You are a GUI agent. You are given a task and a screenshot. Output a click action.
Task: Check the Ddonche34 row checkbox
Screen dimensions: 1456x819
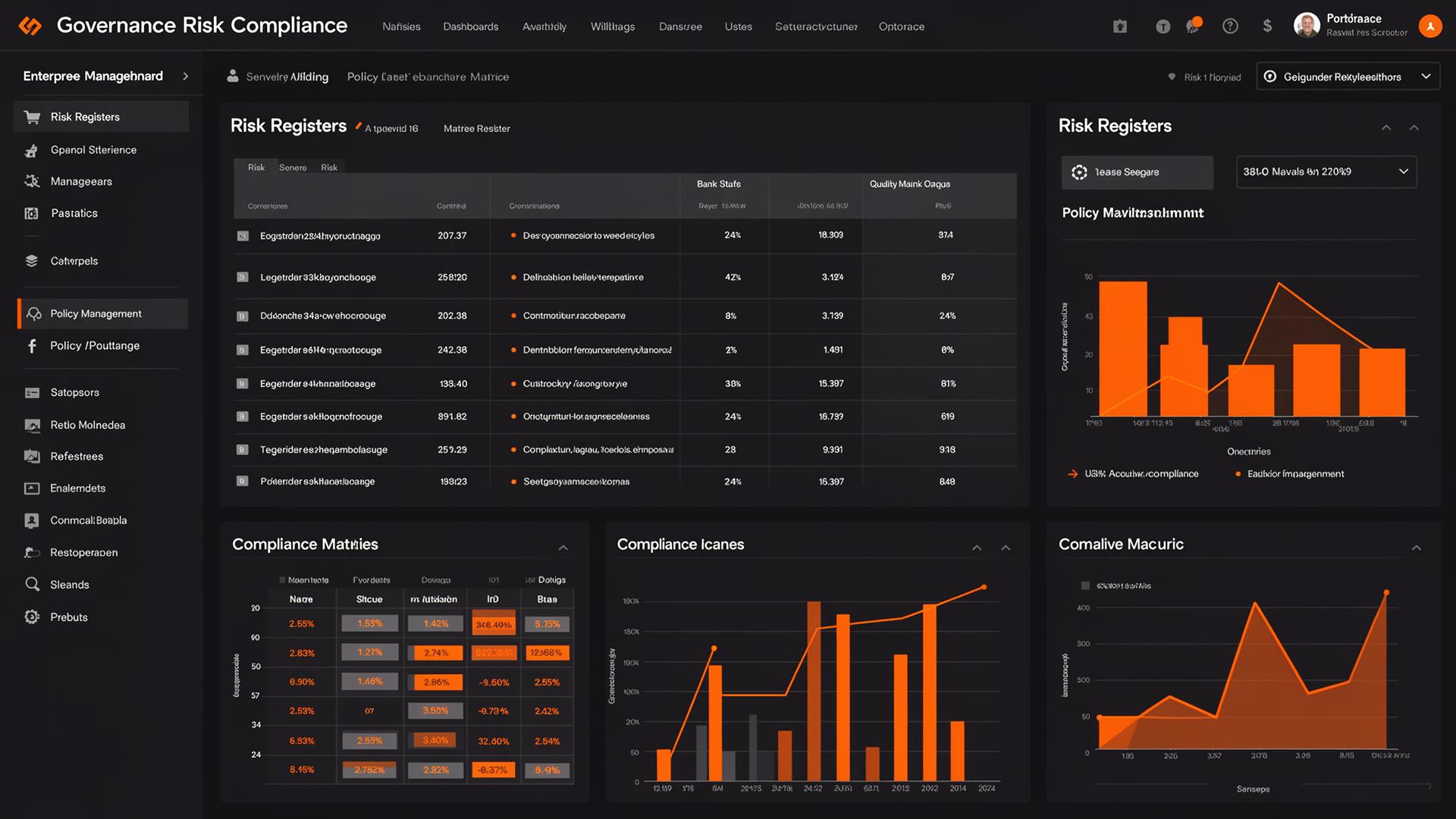243,316
